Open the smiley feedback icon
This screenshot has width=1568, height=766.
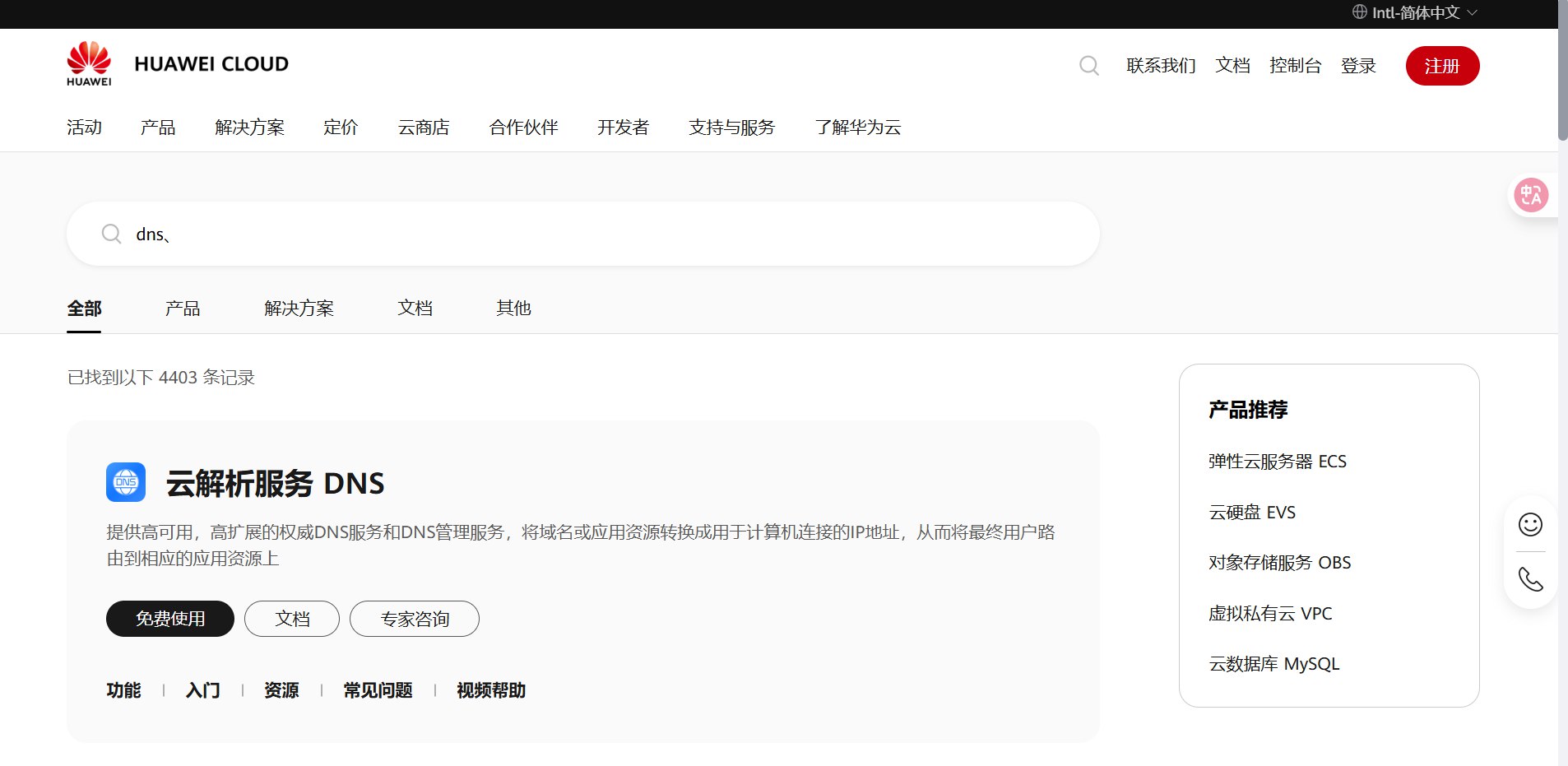[x=1530, y=525]
